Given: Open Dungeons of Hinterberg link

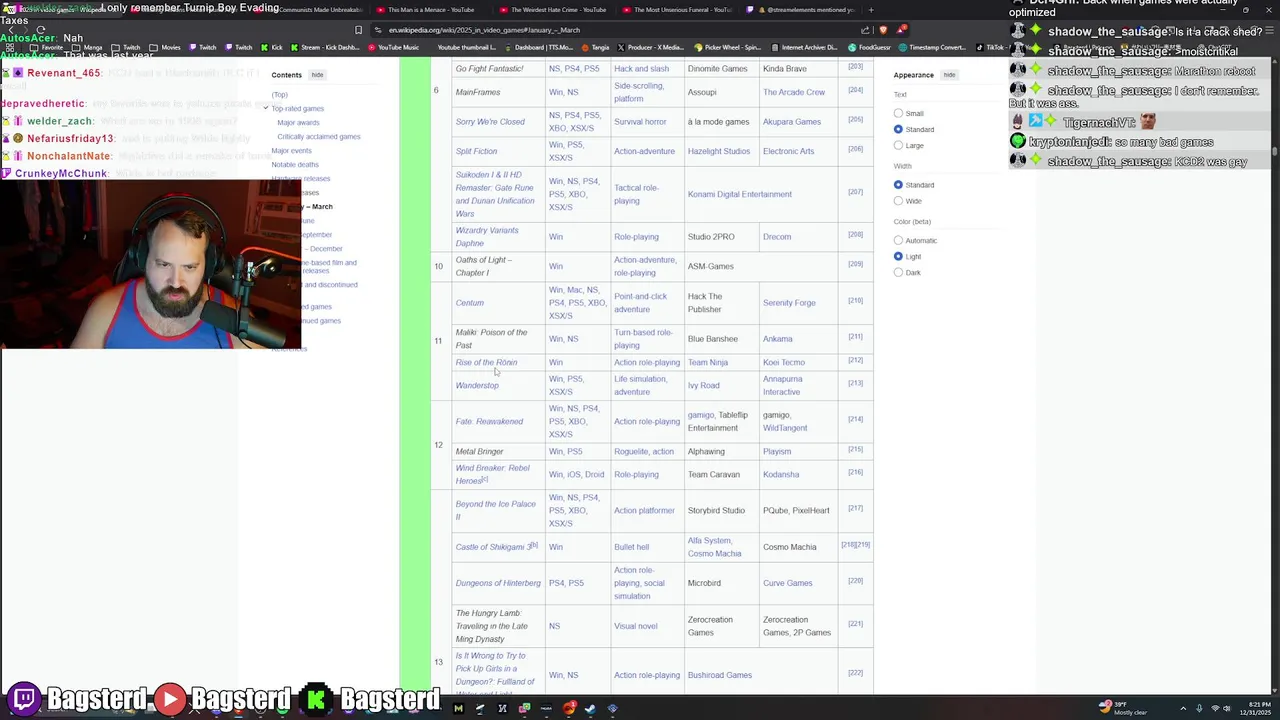Looking at the screenshot, I should click(498, 583).
